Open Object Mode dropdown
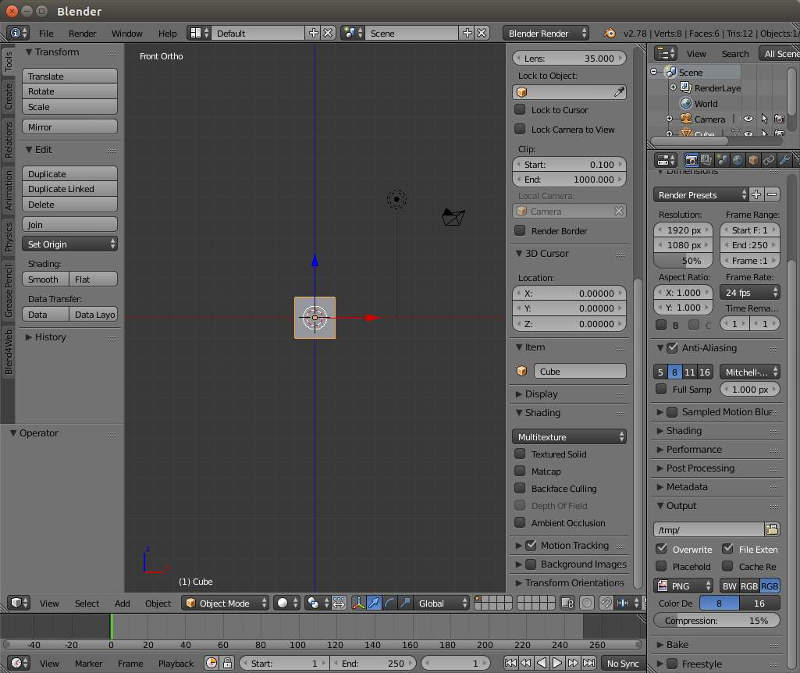Screen dimensions: 800x673 [x=225, y=603]
